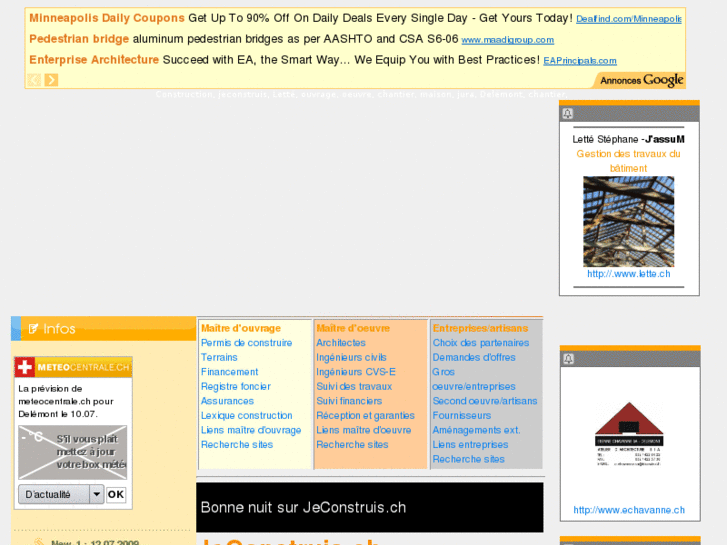Select Entreprises/artisans heading
This screenshot has height=545, width=727.
tap(480, 328)
